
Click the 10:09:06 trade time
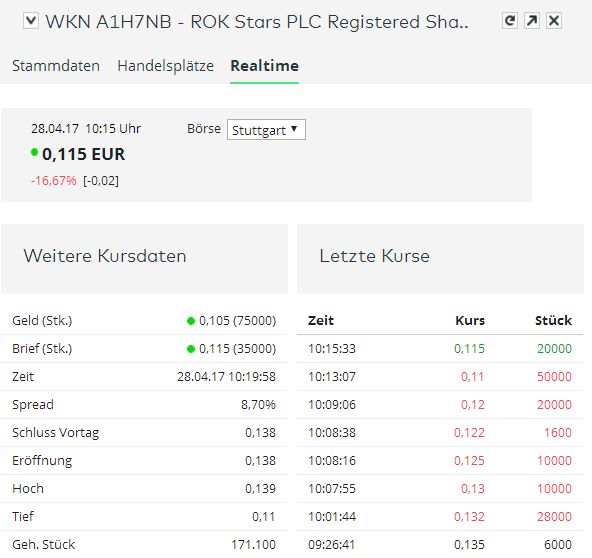tap(332, 404)
